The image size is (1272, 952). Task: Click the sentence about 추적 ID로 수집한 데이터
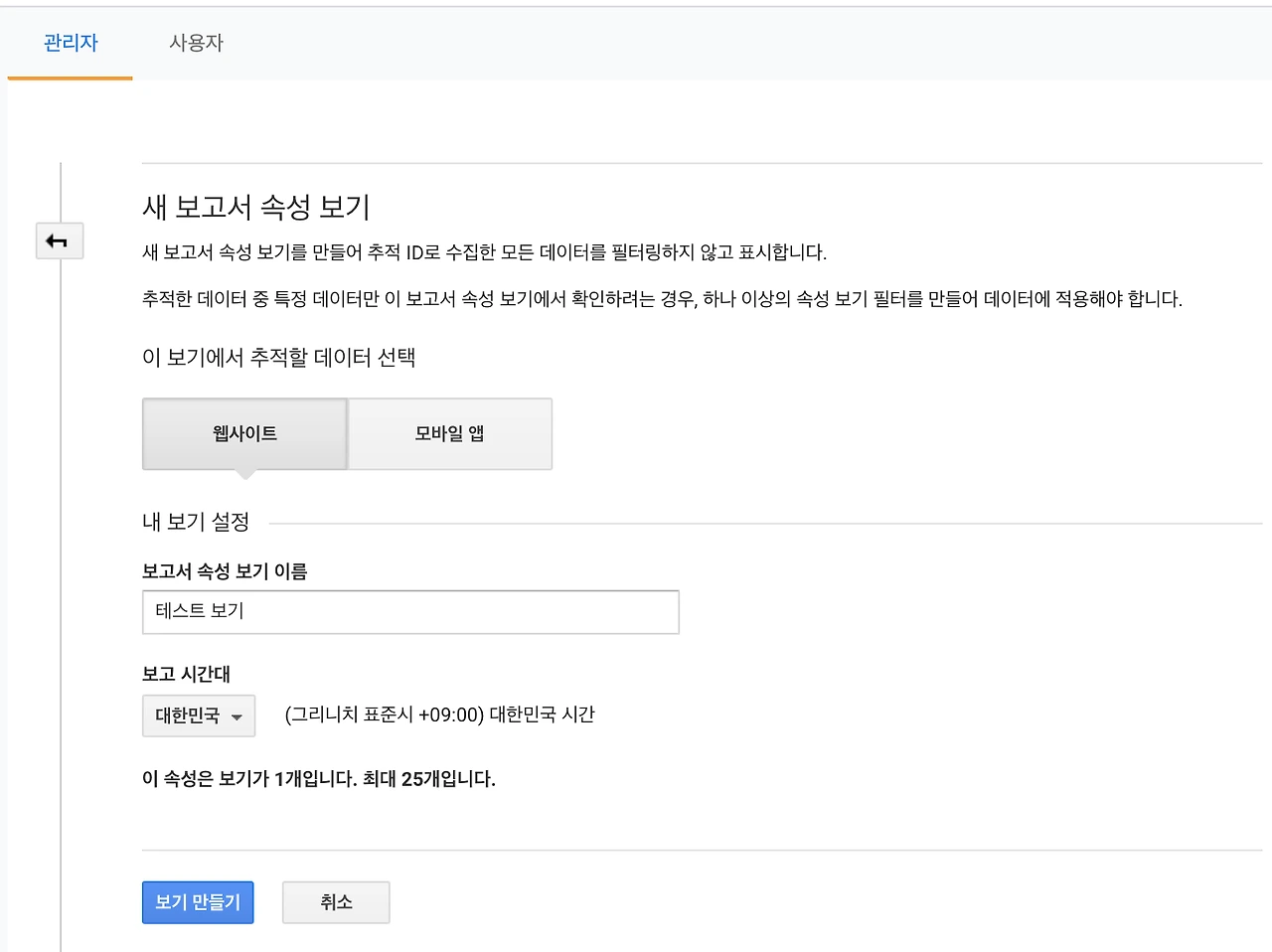[x=484, y=252]
